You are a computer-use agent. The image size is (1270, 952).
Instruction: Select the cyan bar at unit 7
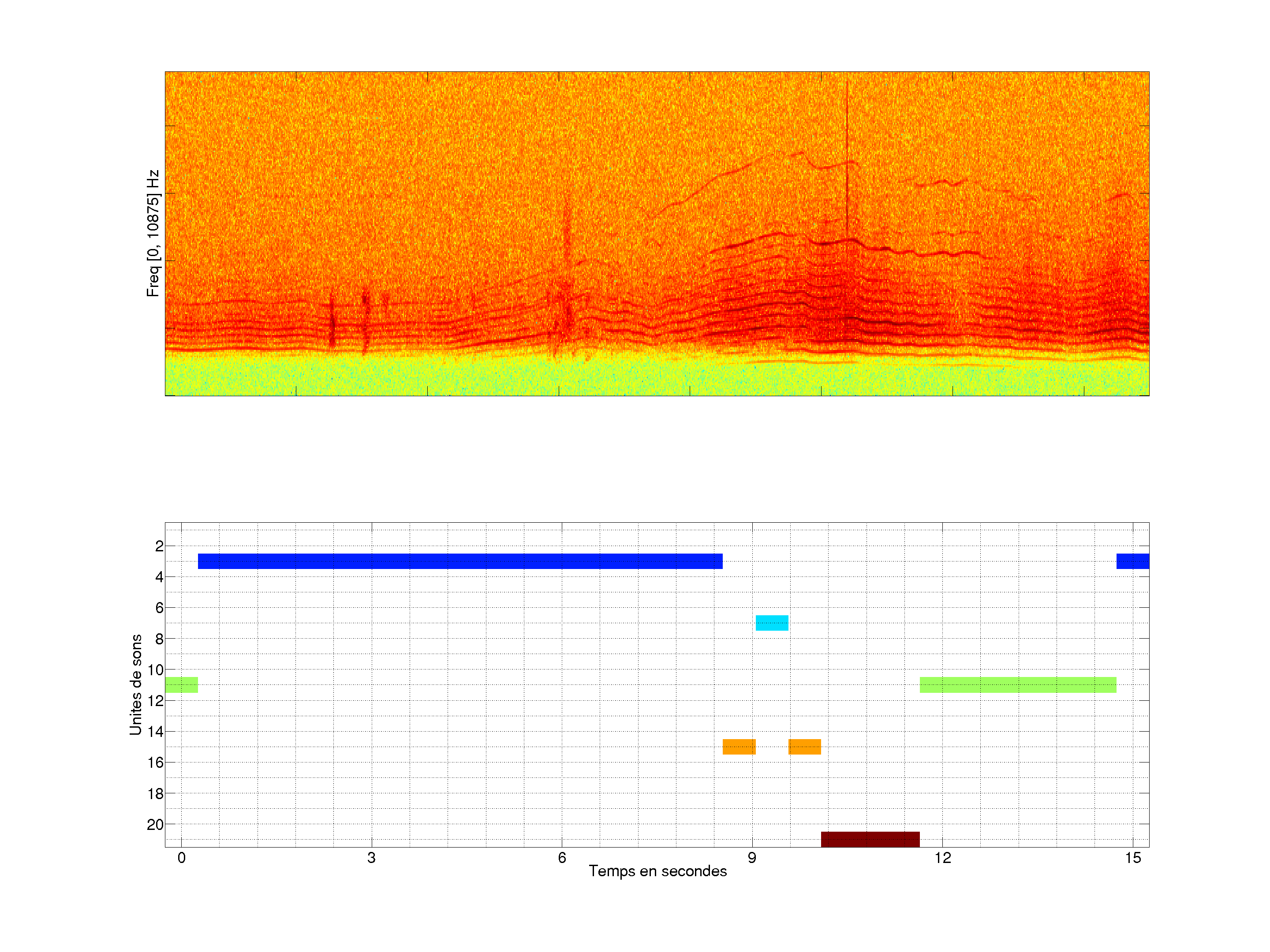tap(772, 623)
